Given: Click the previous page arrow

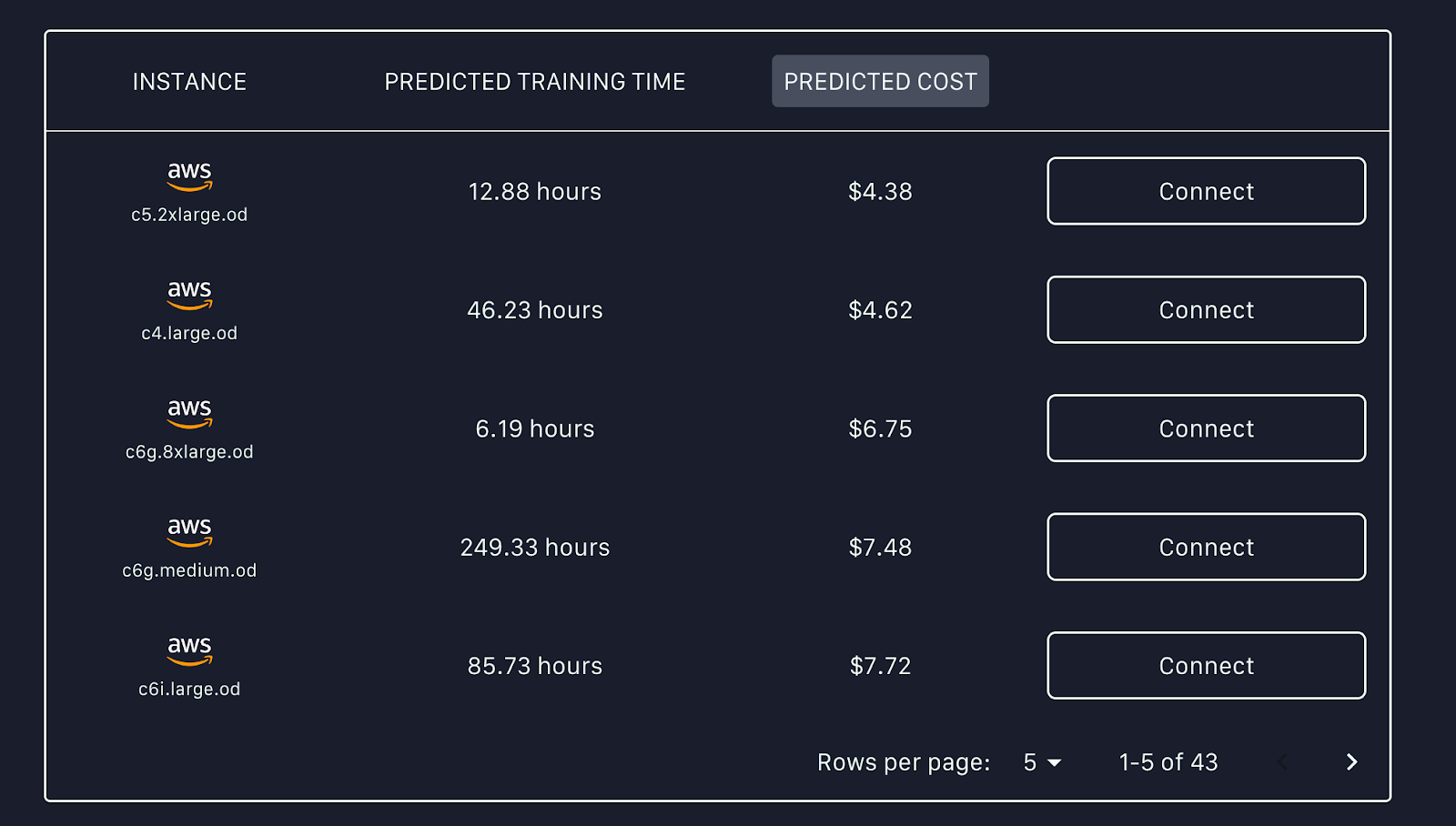Looking at the screenshot, I should (1282, 762).
